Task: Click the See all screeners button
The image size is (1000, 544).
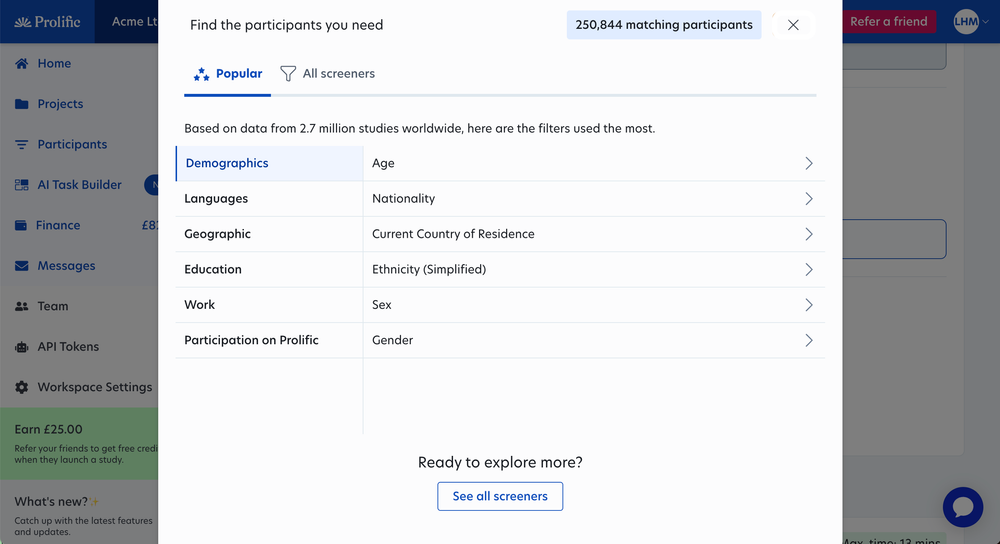Action: click(x=500, y=496)
